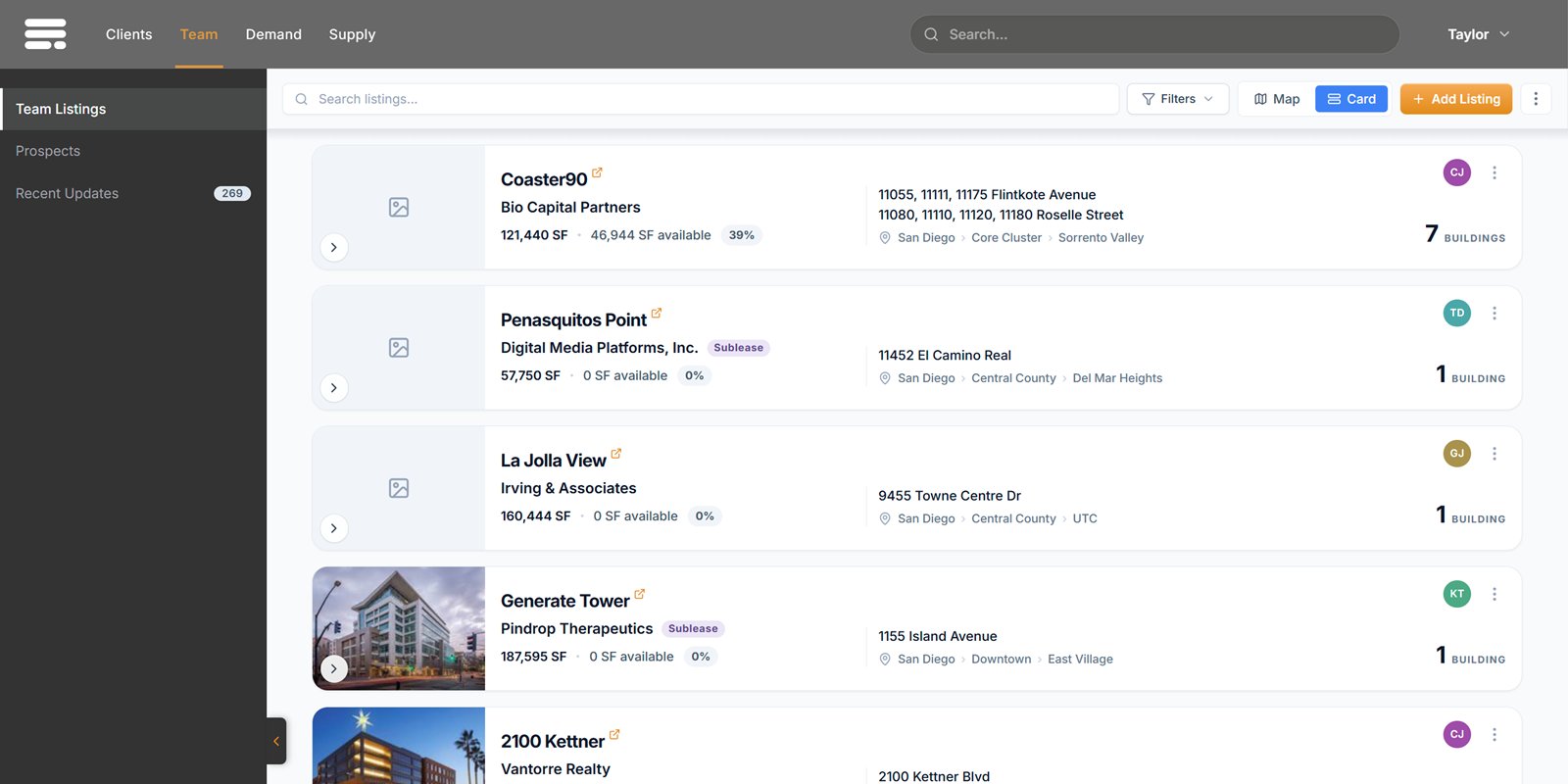The width and height of the screenshot is (1568, 784).
Task: Click the GJ avatar on La Jolla View card
Action: (x=1457, y=454)
